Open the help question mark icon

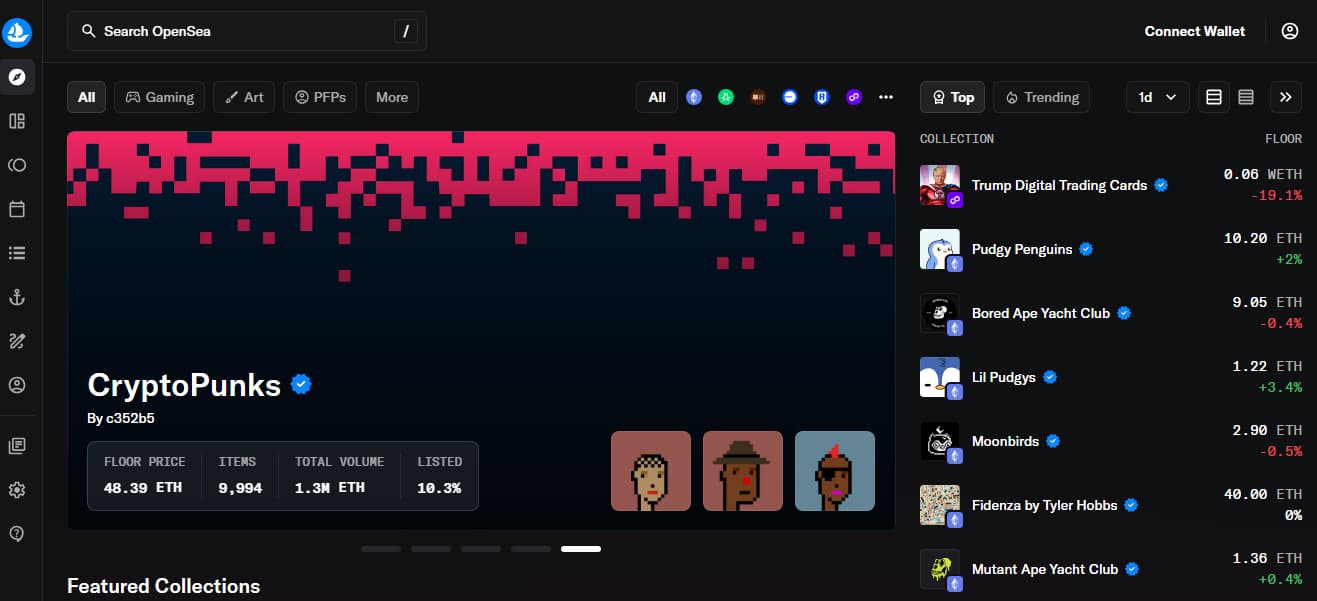coord(17,534)
